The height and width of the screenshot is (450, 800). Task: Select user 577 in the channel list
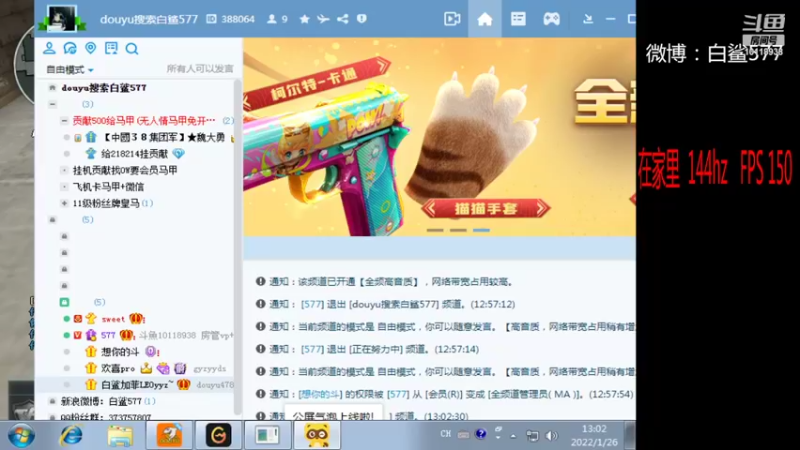108,335
